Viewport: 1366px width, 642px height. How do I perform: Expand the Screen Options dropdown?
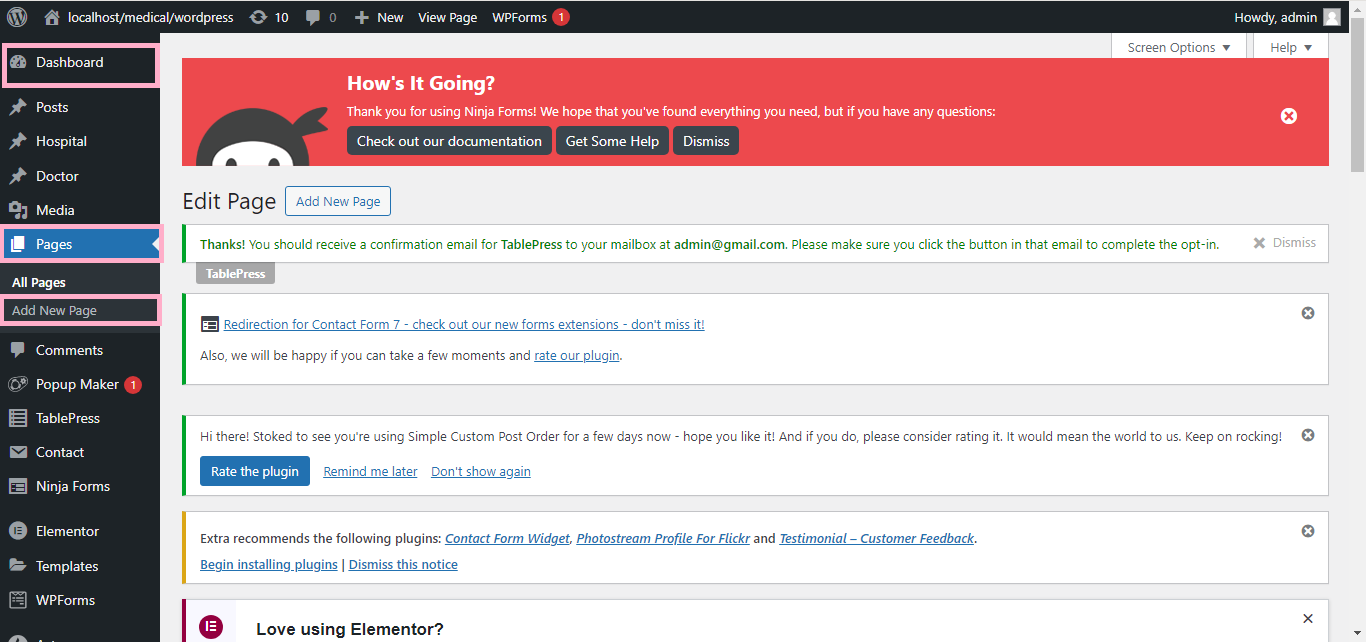pos(1178,47)
